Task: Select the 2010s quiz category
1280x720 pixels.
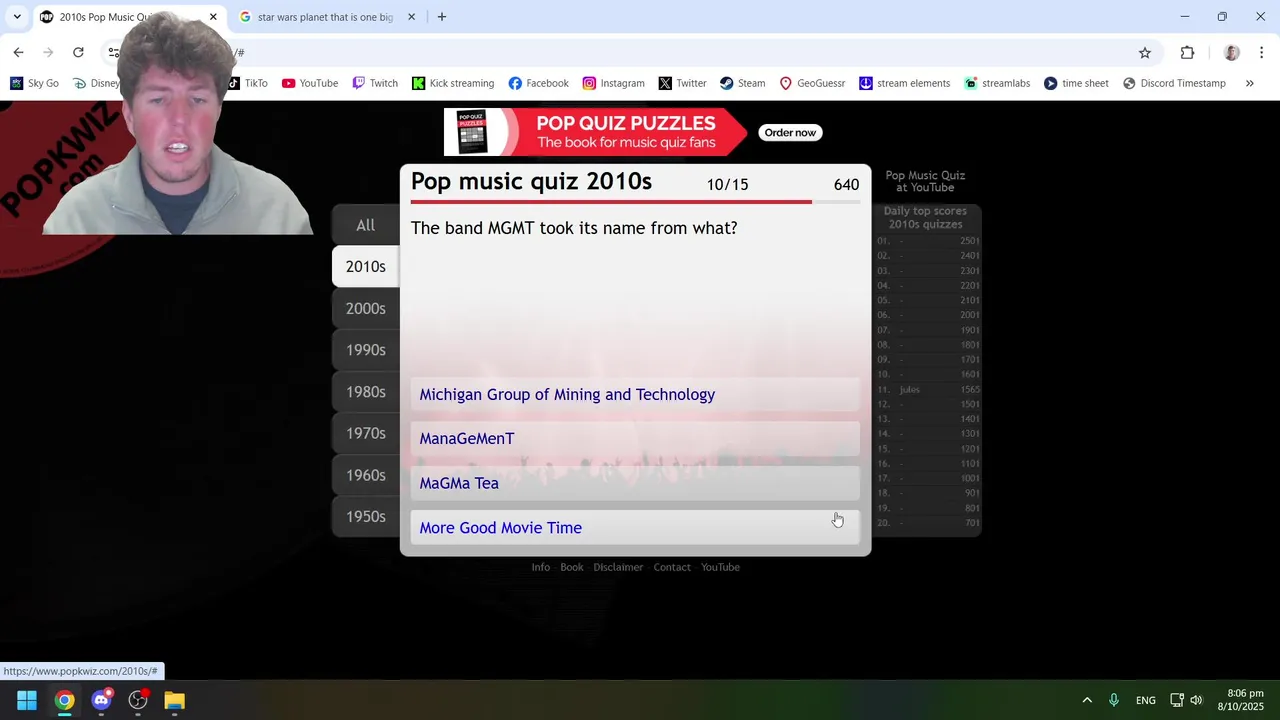Action: click(366, 267)
